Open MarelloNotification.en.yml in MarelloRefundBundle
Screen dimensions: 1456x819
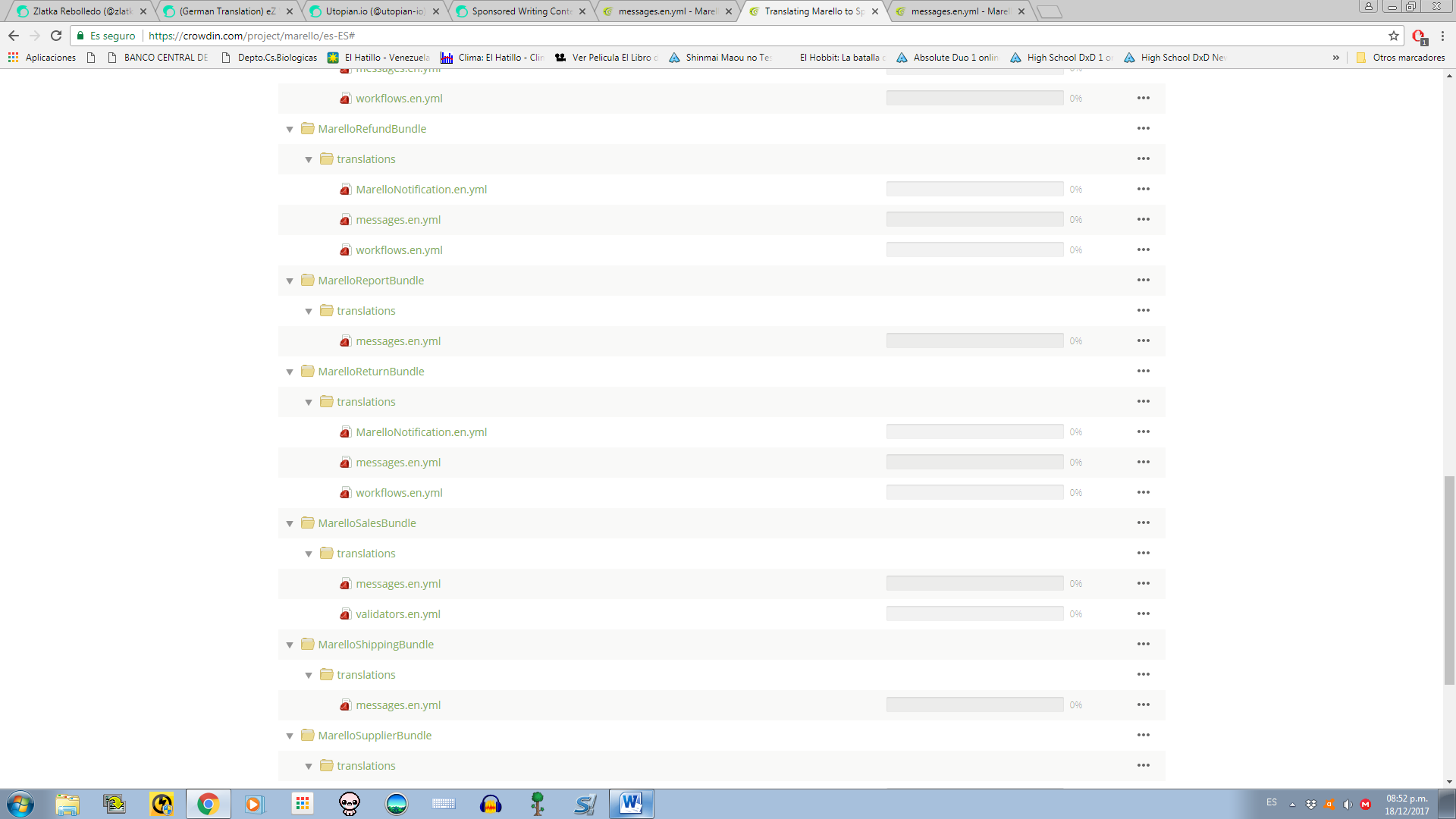421,190
